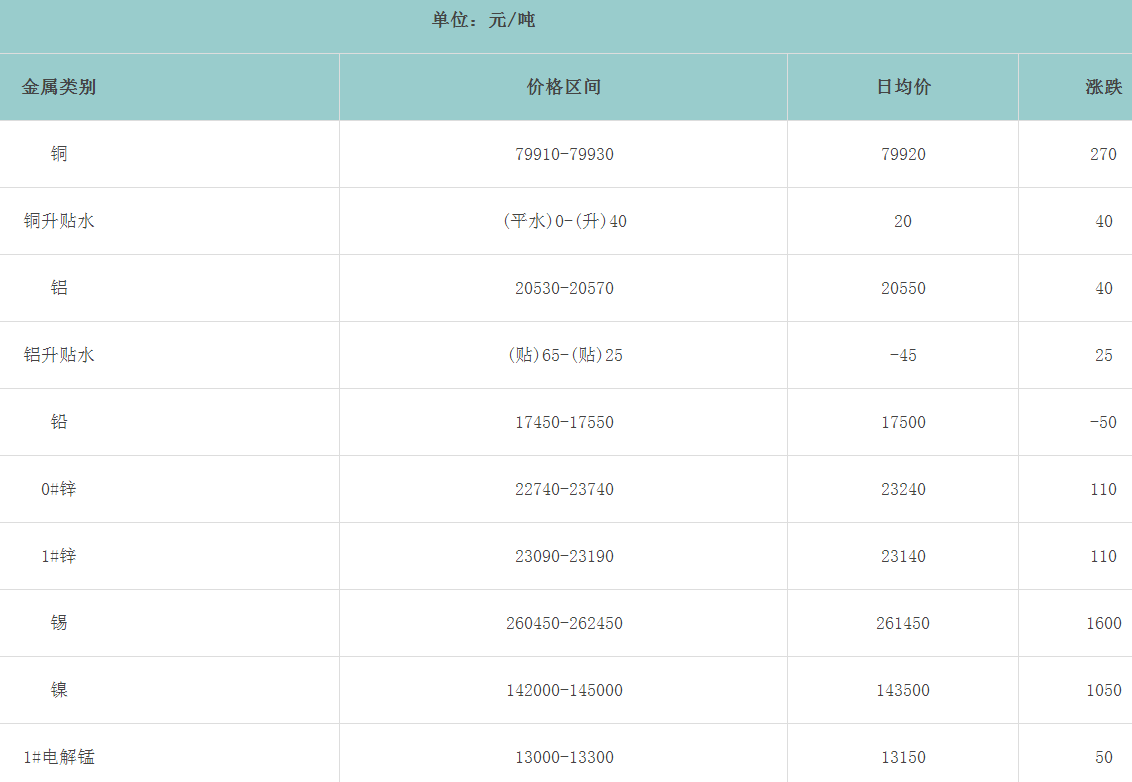The height and width of the screenshot is (782, 1132).
Task: Select the 铝升贴水 average value -45
Action: click(903, 355)
